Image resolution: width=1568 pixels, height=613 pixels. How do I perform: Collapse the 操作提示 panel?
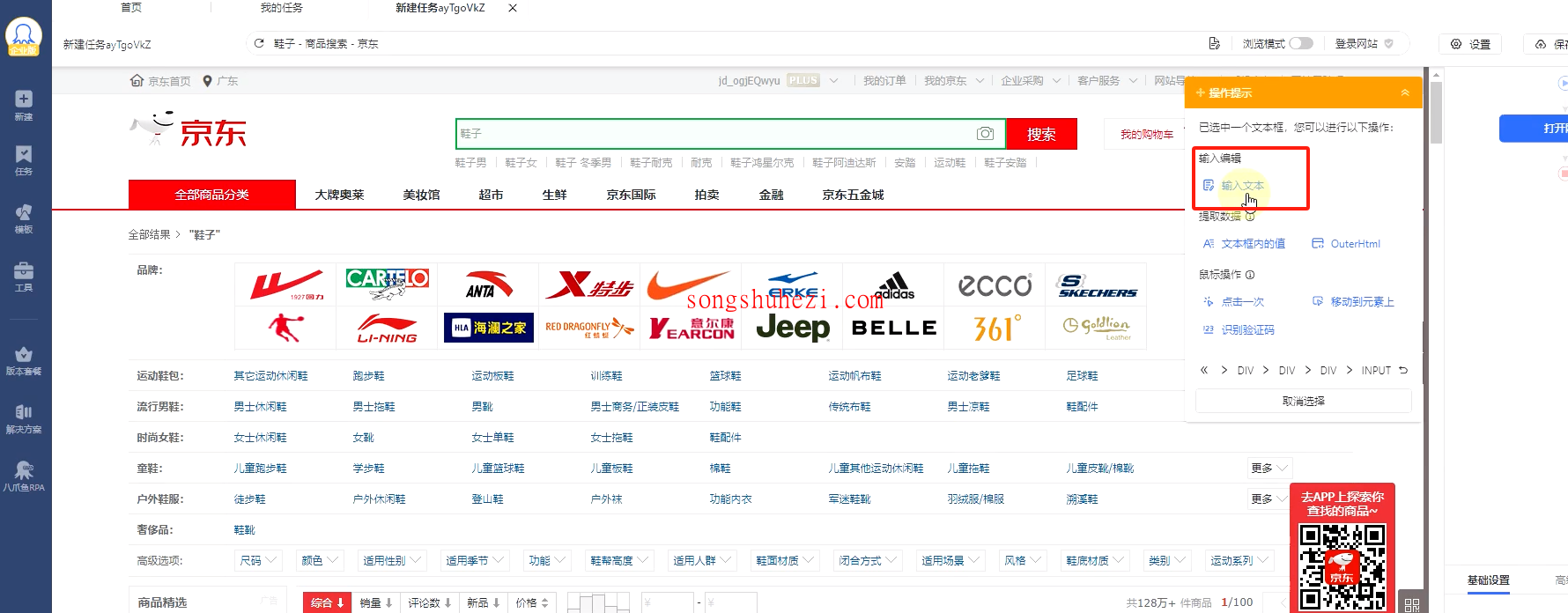click(1405, 93)
